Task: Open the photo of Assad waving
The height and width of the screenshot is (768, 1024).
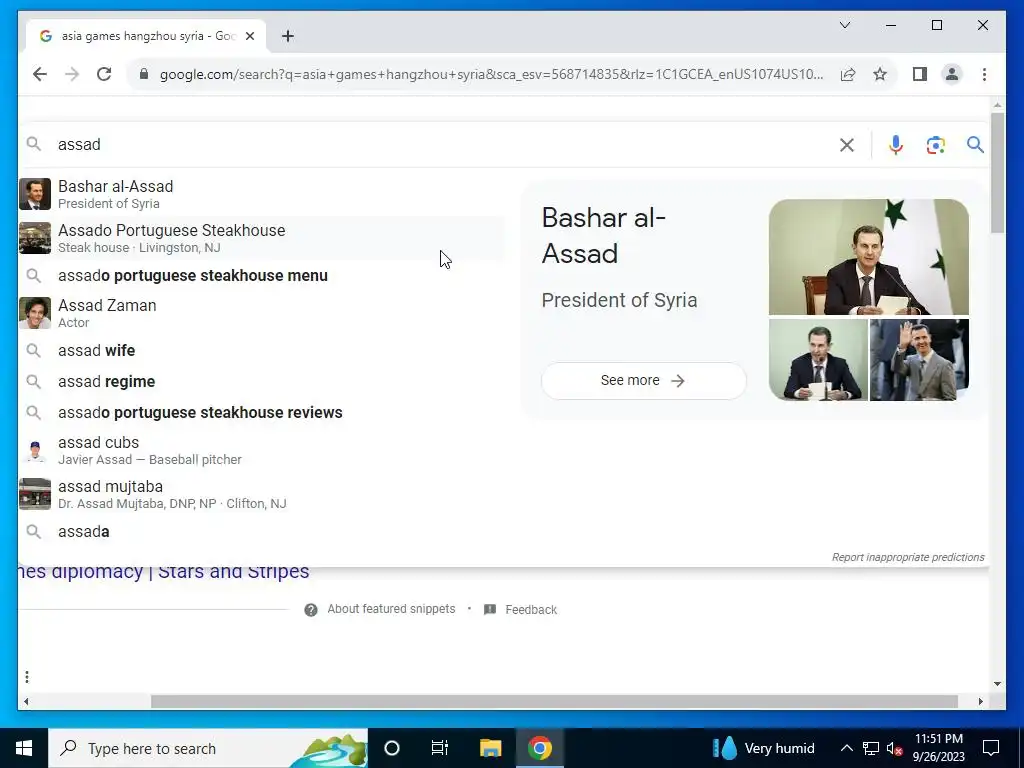Action: [x=920, y=360]
